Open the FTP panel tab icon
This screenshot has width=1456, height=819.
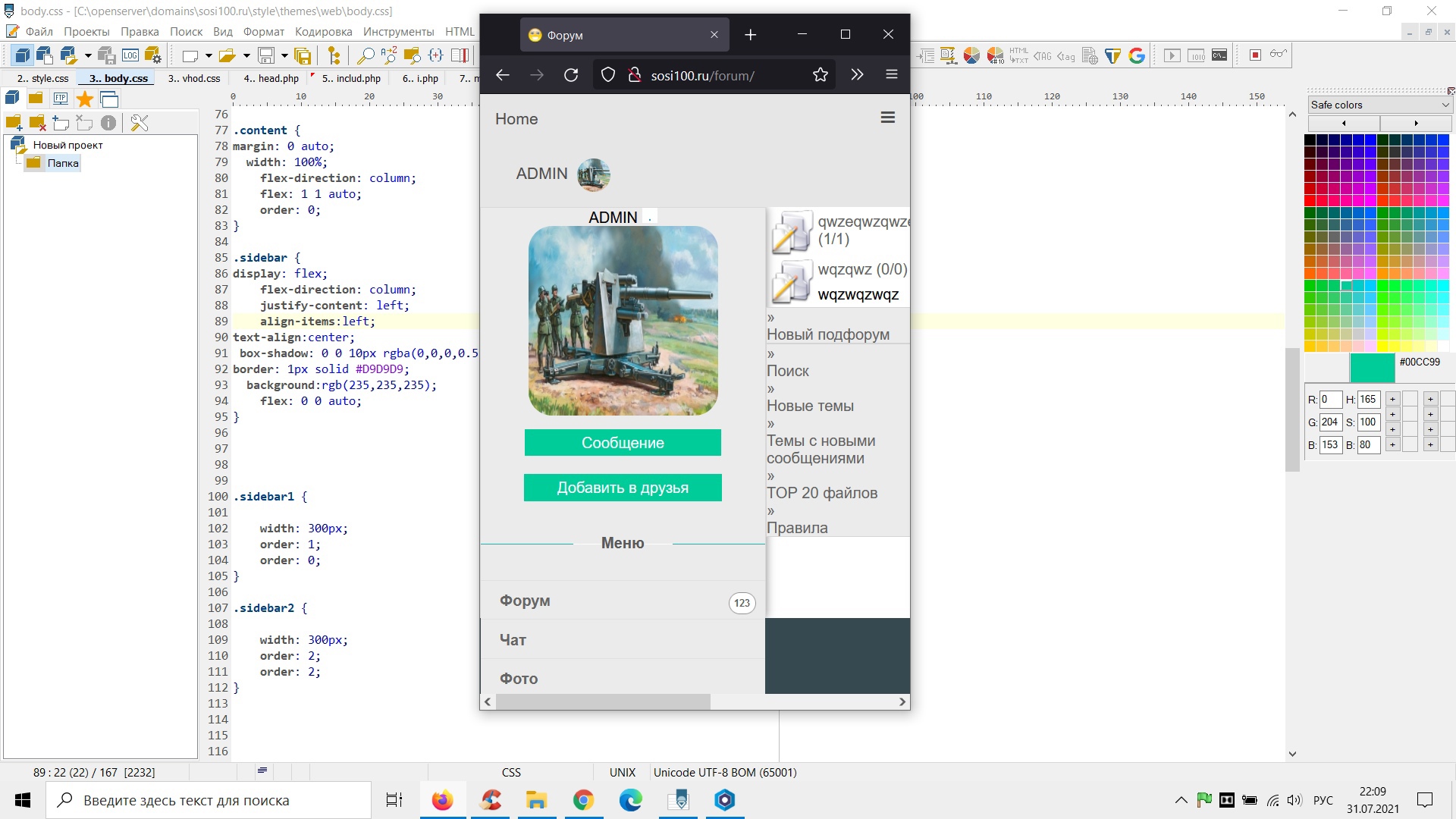pyautogui.click(x=61, y=99)
